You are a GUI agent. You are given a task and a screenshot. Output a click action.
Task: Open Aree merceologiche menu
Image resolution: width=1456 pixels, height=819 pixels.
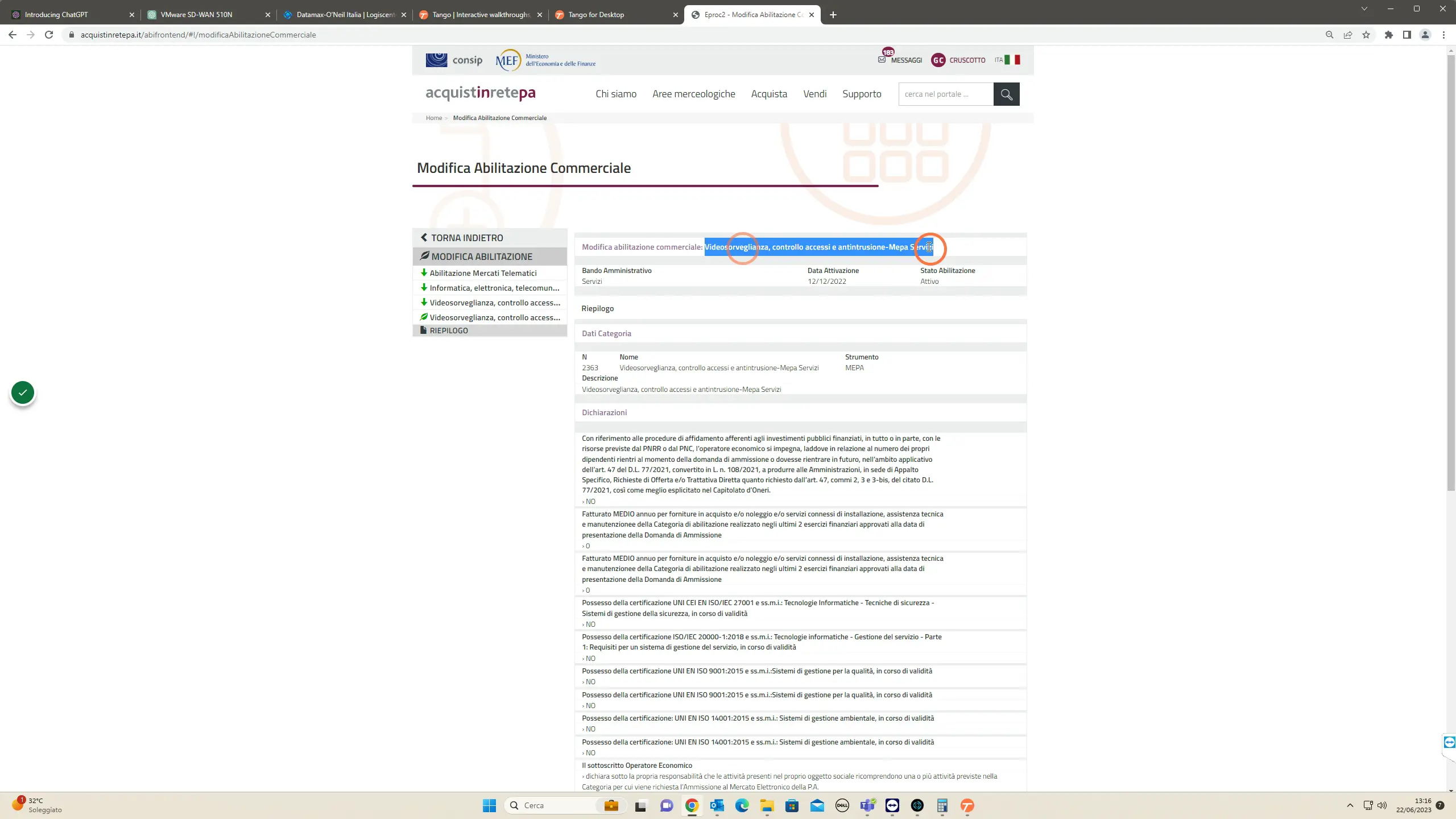(x=694, y=94)
